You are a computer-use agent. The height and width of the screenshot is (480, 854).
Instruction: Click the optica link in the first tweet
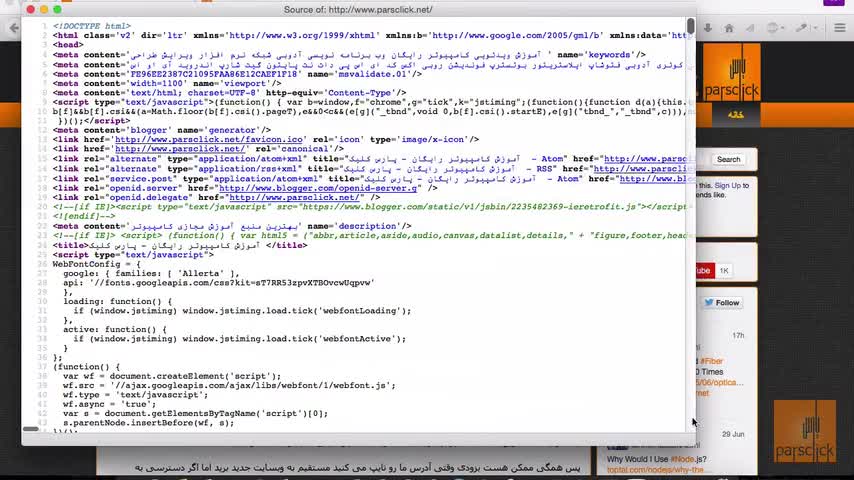[x=720, y=382]
